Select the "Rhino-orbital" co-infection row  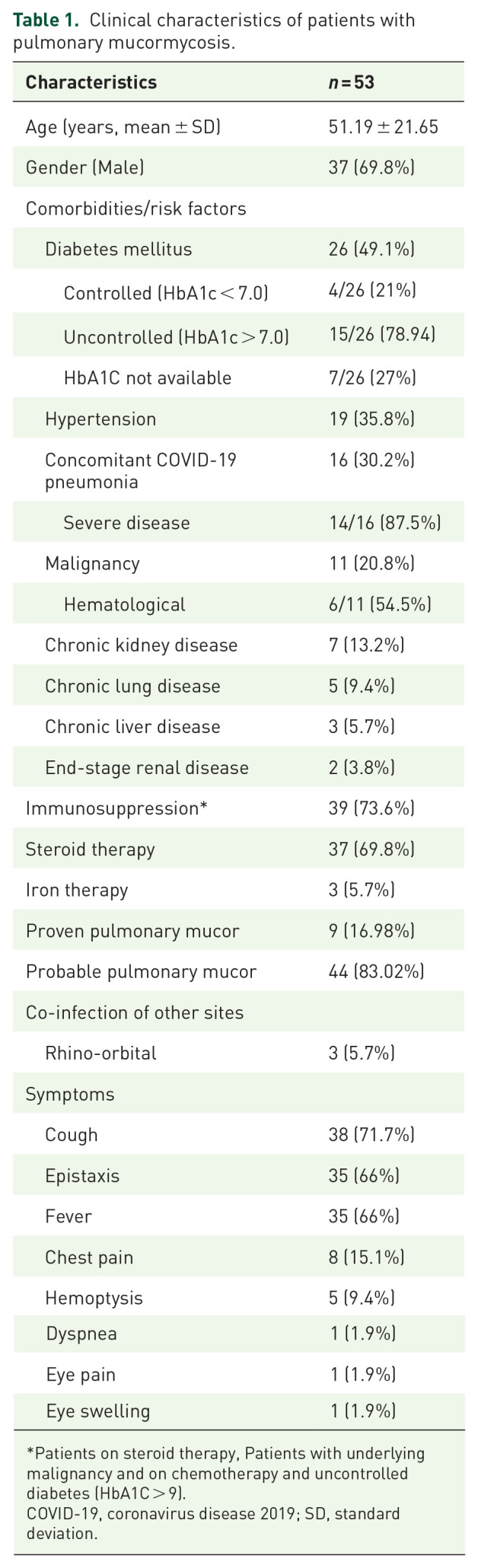[100, 1053]
